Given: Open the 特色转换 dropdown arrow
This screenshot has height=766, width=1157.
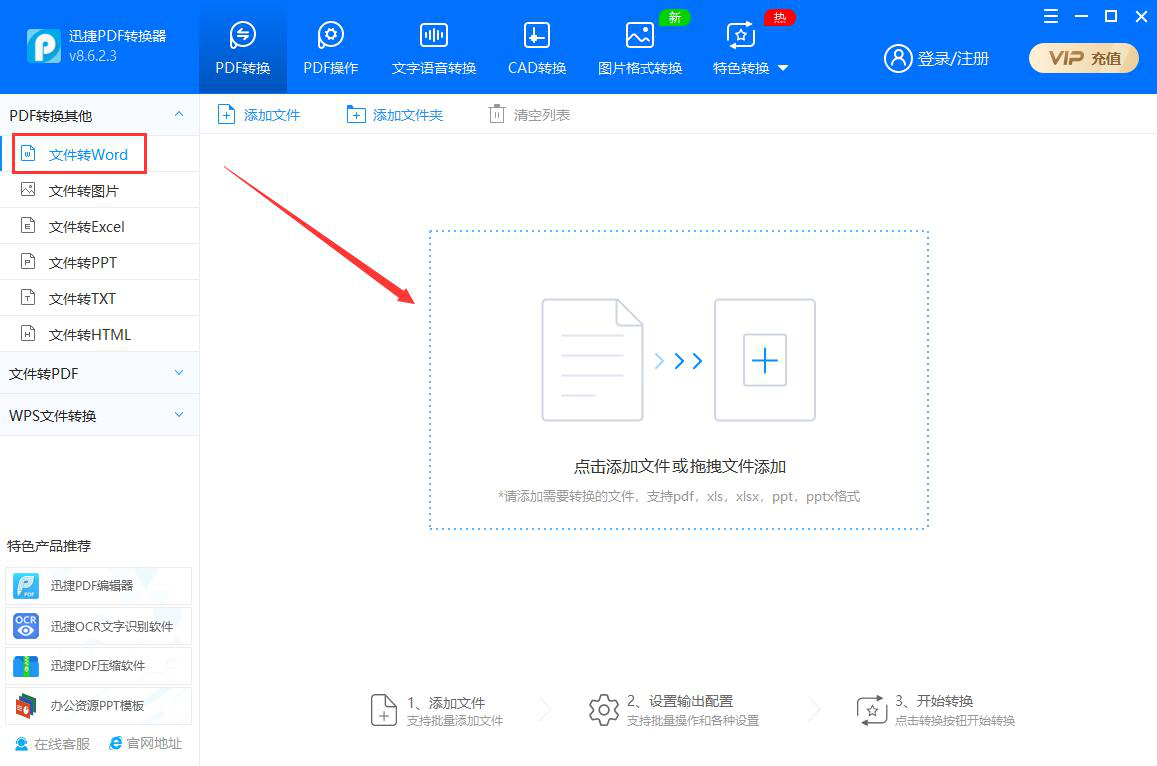Looking at the screenshot, I should point(783,69).
